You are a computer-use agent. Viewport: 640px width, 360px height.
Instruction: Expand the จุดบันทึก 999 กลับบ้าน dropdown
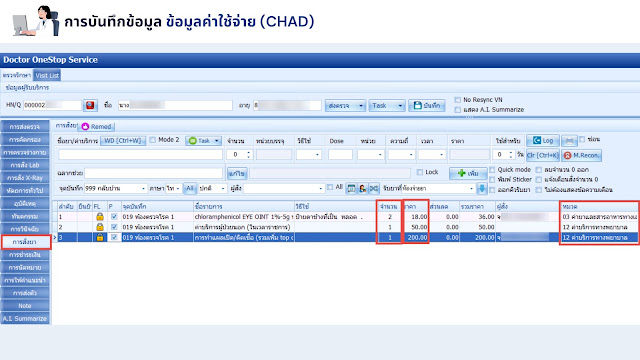pyautogui.click(x=143, y=189)
